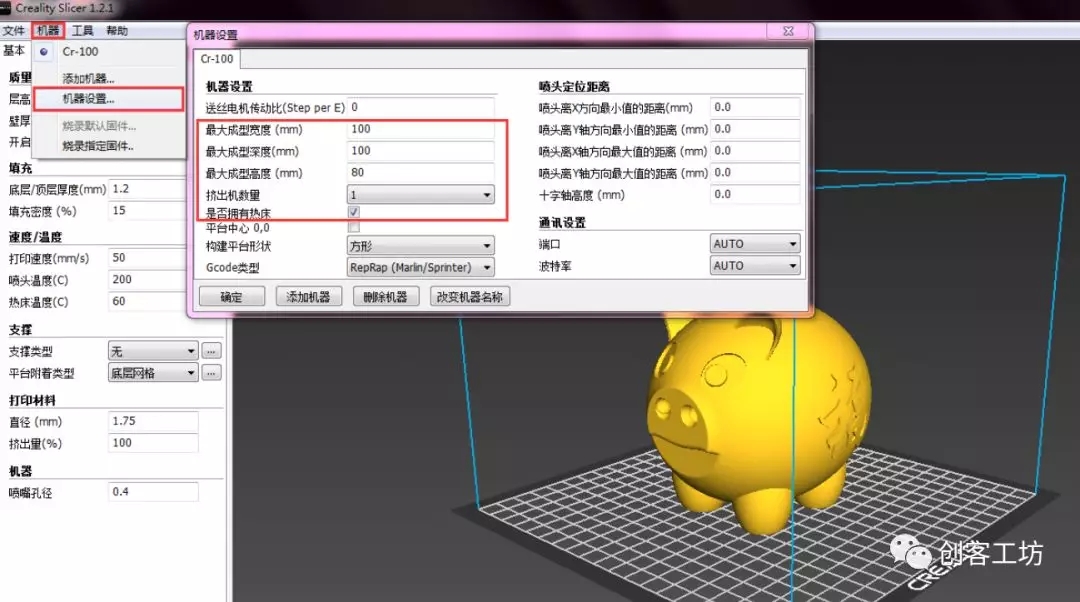Click the 添加机器 button

[309, 297]
